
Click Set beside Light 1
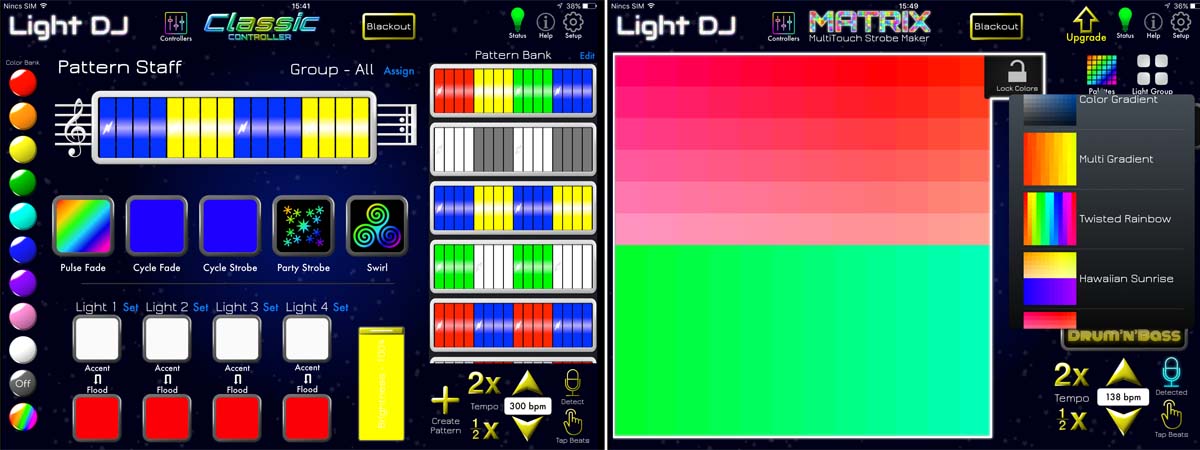130,307
